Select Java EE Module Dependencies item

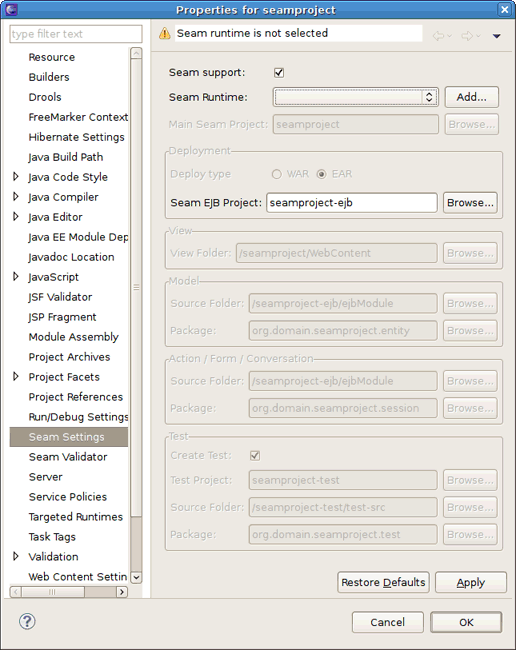[x=78, y=237]
